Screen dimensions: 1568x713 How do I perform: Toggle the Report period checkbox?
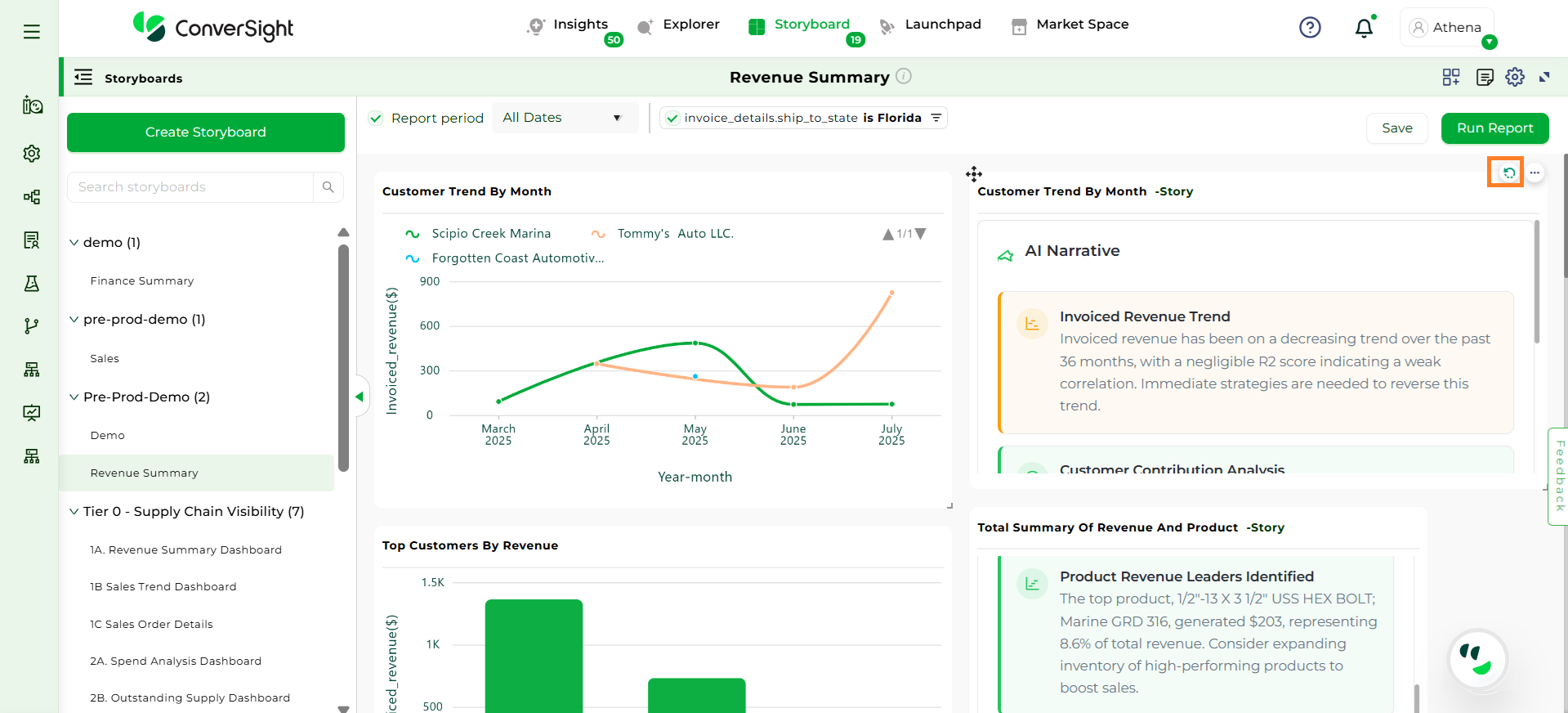[x=376, y=119]
